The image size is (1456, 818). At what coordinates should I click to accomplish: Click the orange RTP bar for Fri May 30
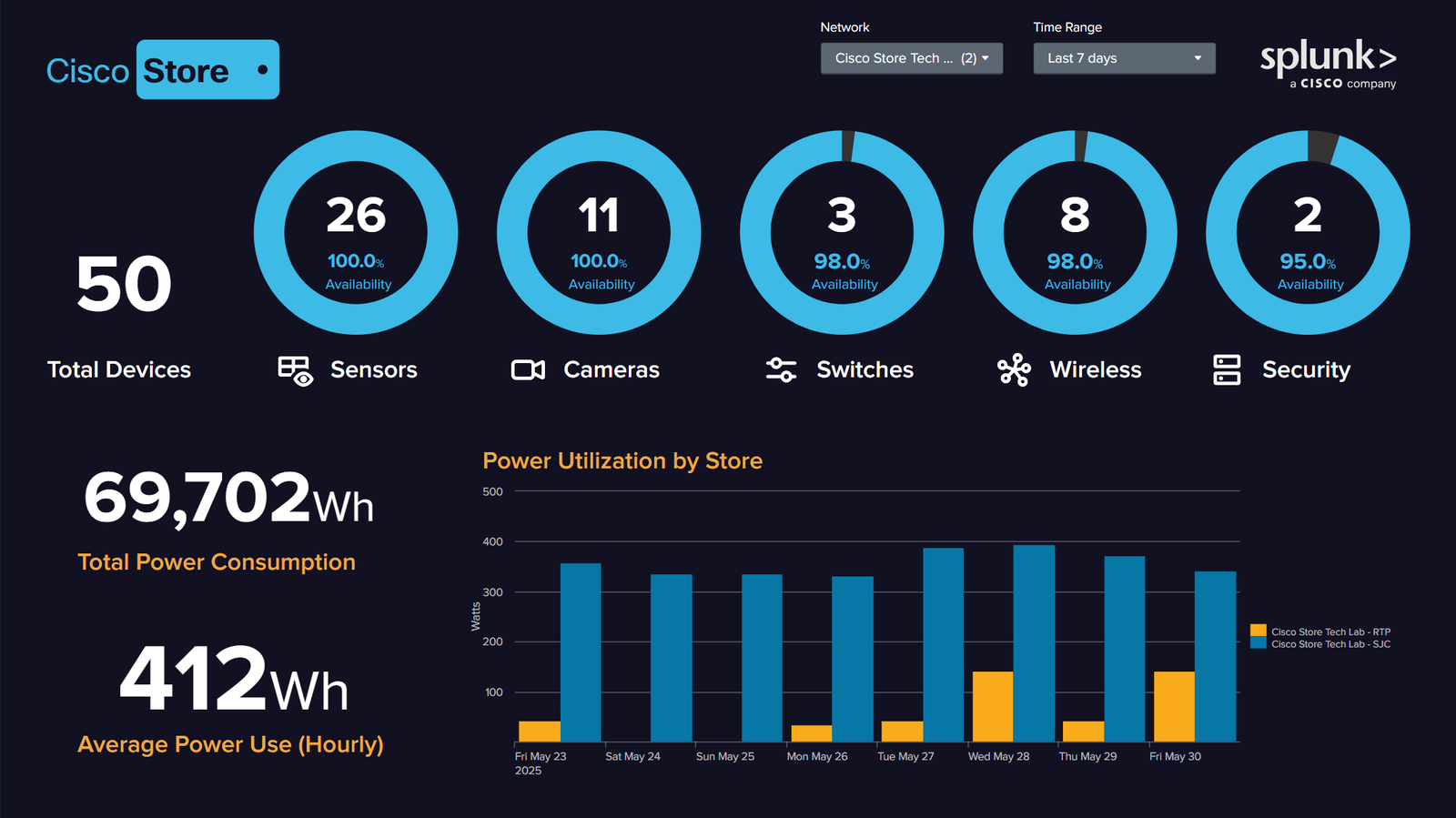click(1174, 707)
